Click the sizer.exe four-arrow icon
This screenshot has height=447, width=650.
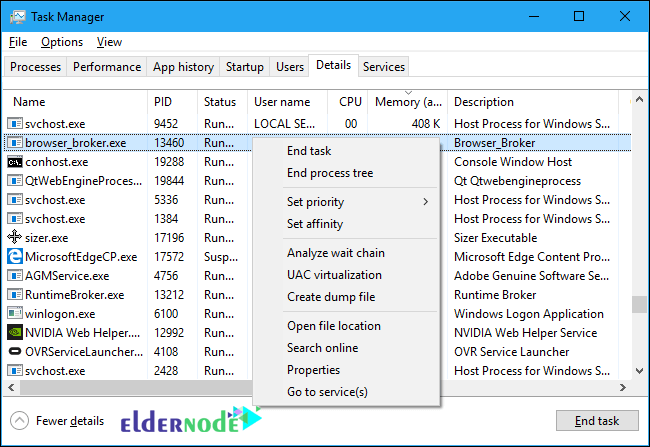pyautogui.click(x=15, y=238)
